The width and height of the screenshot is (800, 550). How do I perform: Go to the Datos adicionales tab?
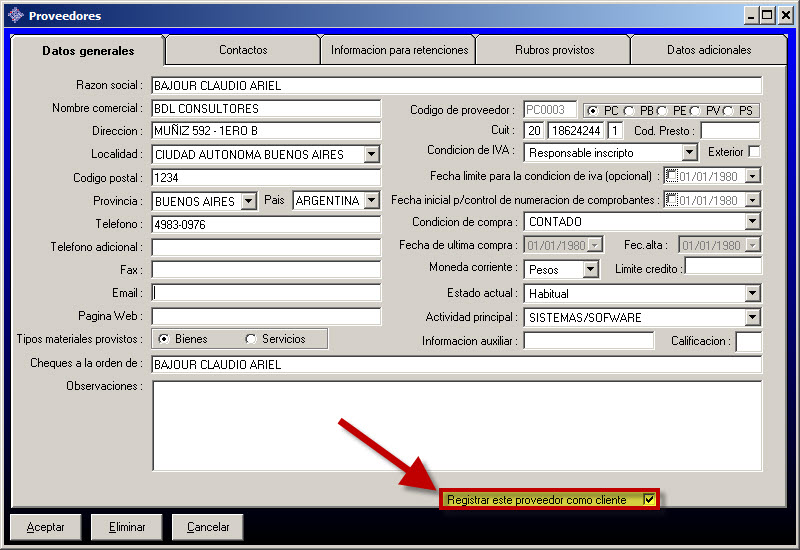709,50
